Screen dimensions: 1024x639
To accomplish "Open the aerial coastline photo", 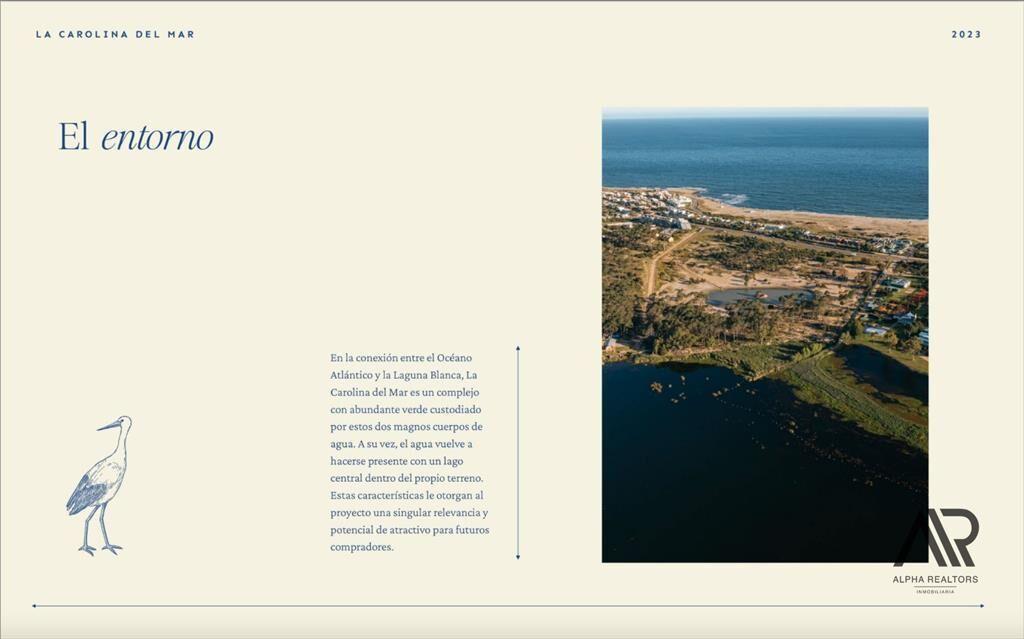I will point(765,335).
